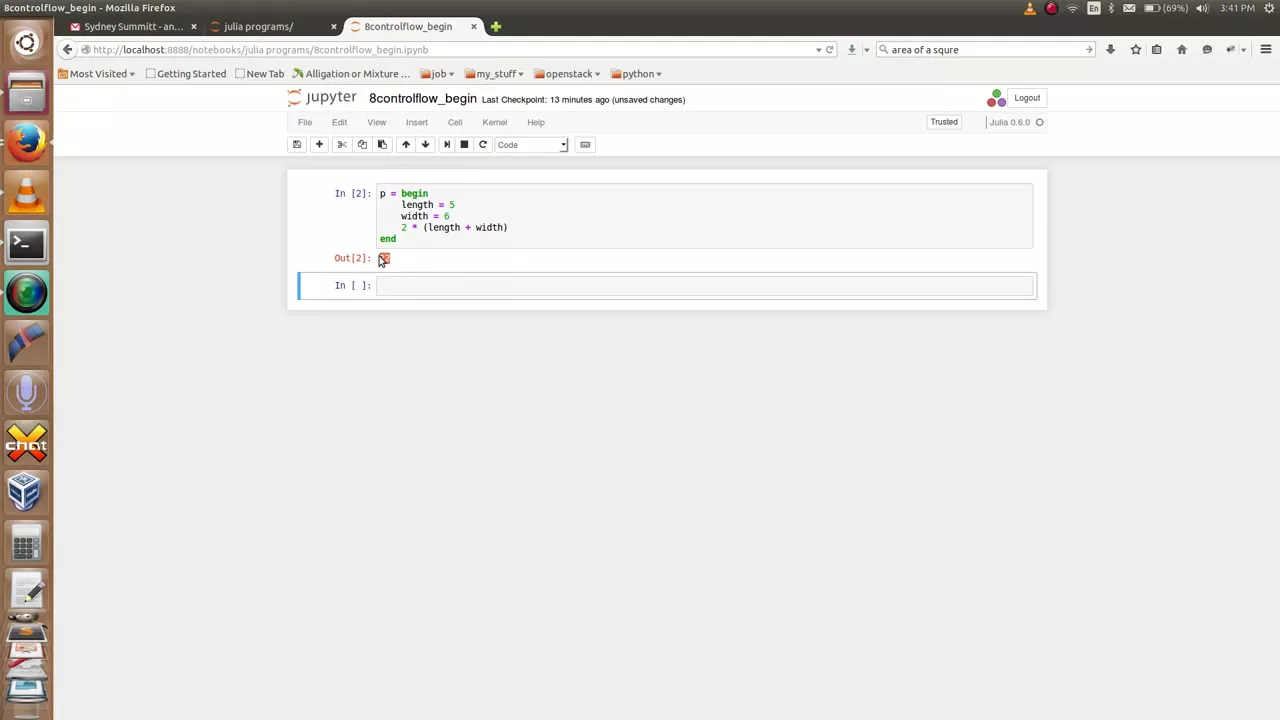Expand the openstack bookmarks folder

567,74
